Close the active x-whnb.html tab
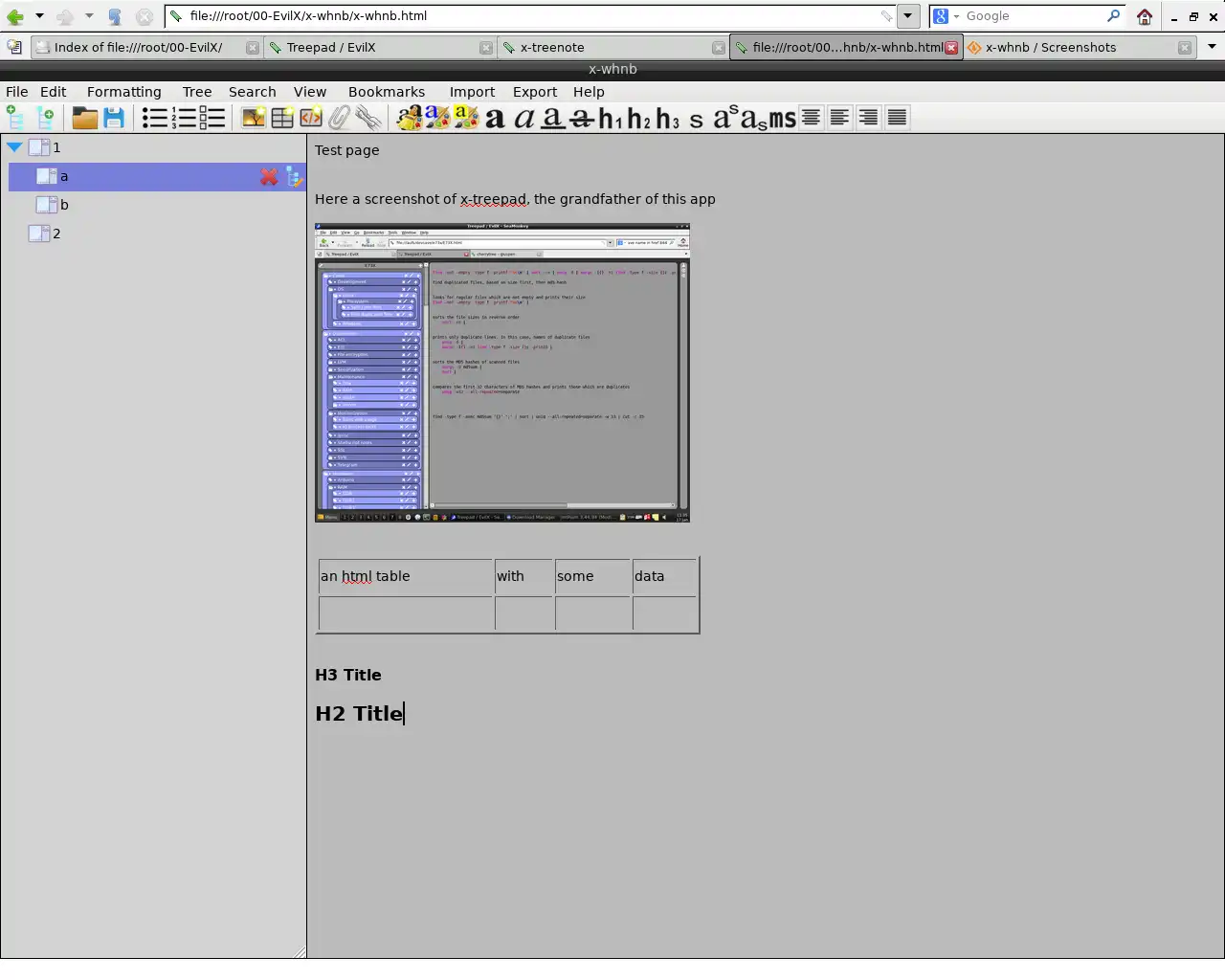 [951, 48]
